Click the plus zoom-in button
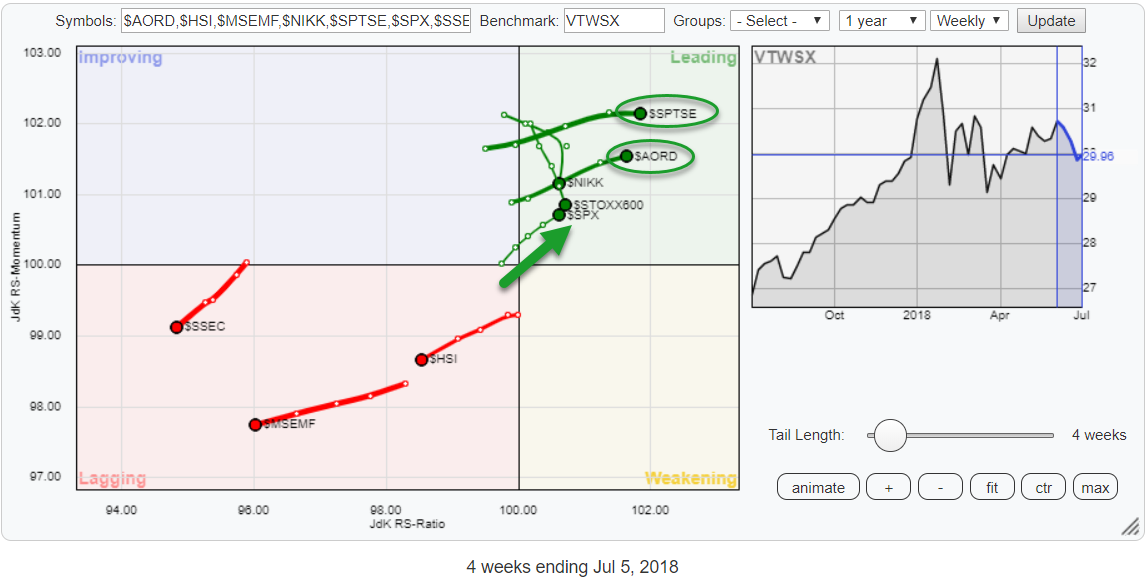Image resolution: width=1147 pixels, height=581 pixels. 888,487
